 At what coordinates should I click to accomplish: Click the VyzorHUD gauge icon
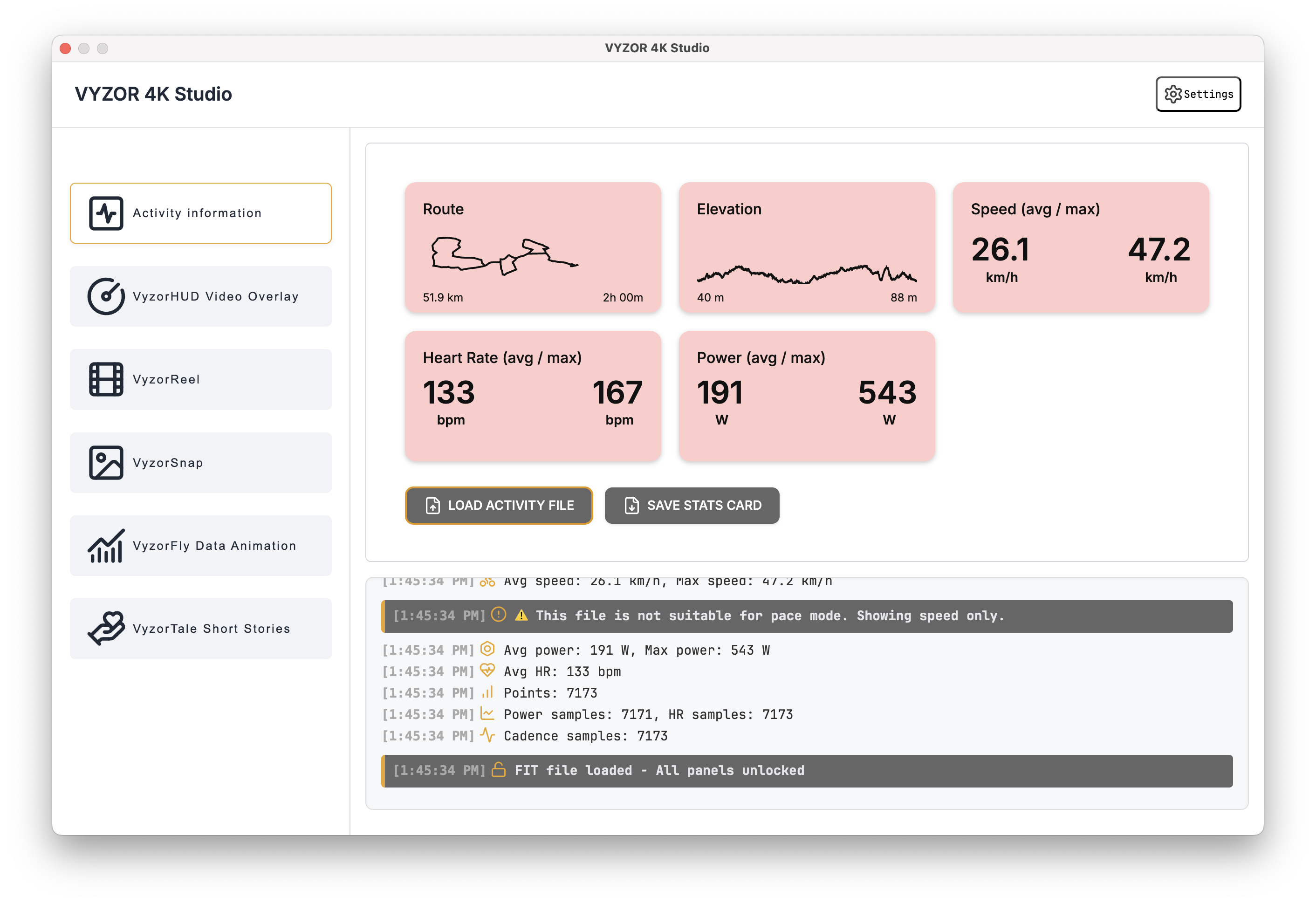click(x=106, y=296)
